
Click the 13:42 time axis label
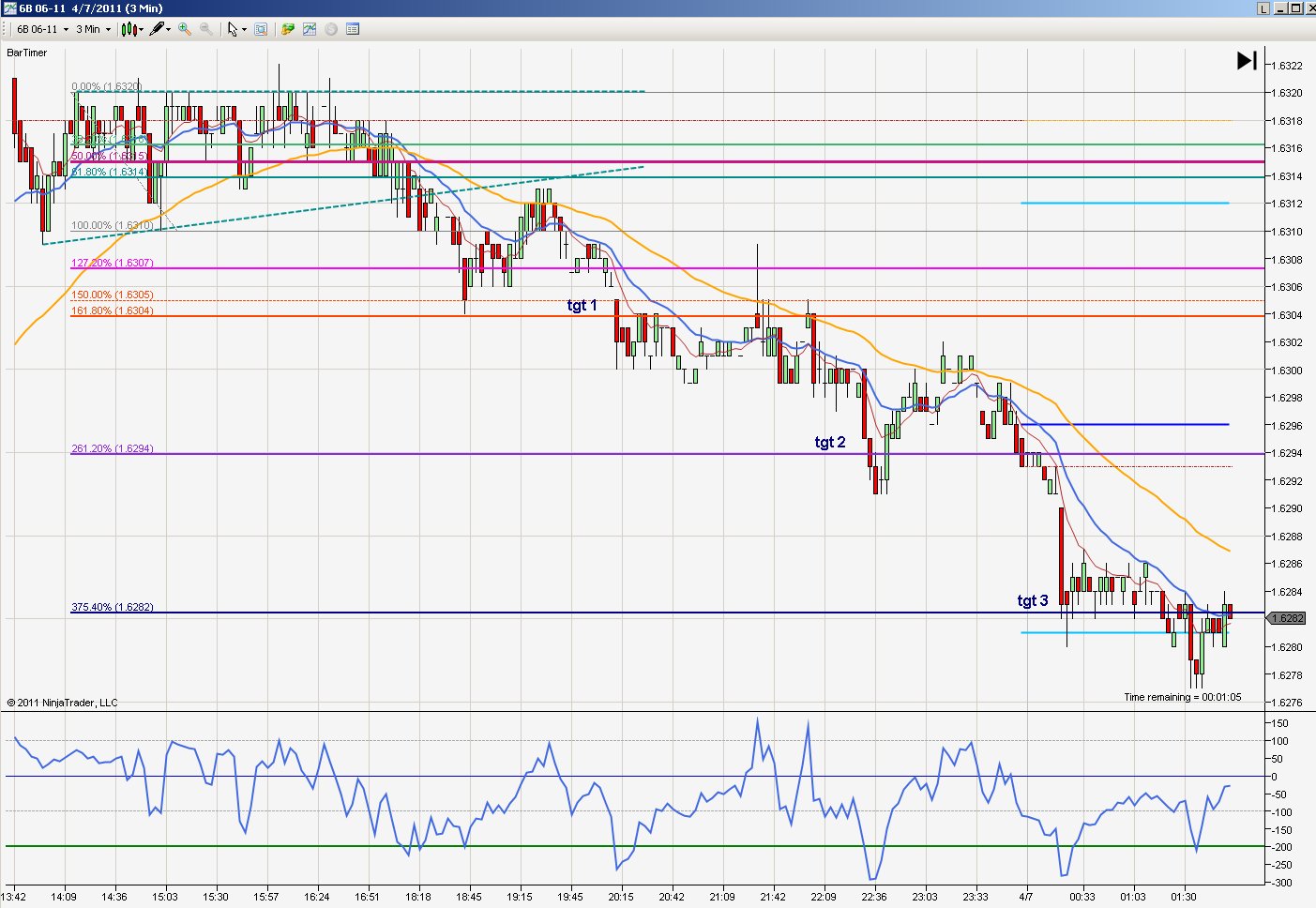(13, 897)
